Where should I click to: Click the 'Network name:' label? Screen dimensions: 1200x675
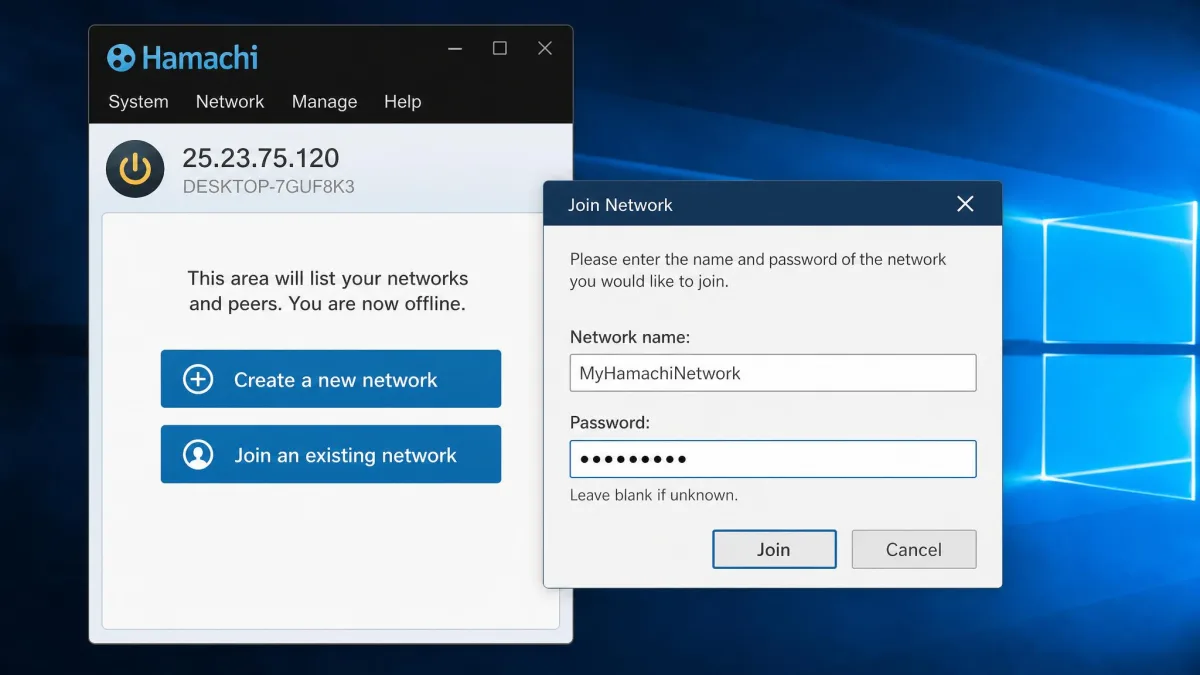pyautogui.click(x=630, y=337)
